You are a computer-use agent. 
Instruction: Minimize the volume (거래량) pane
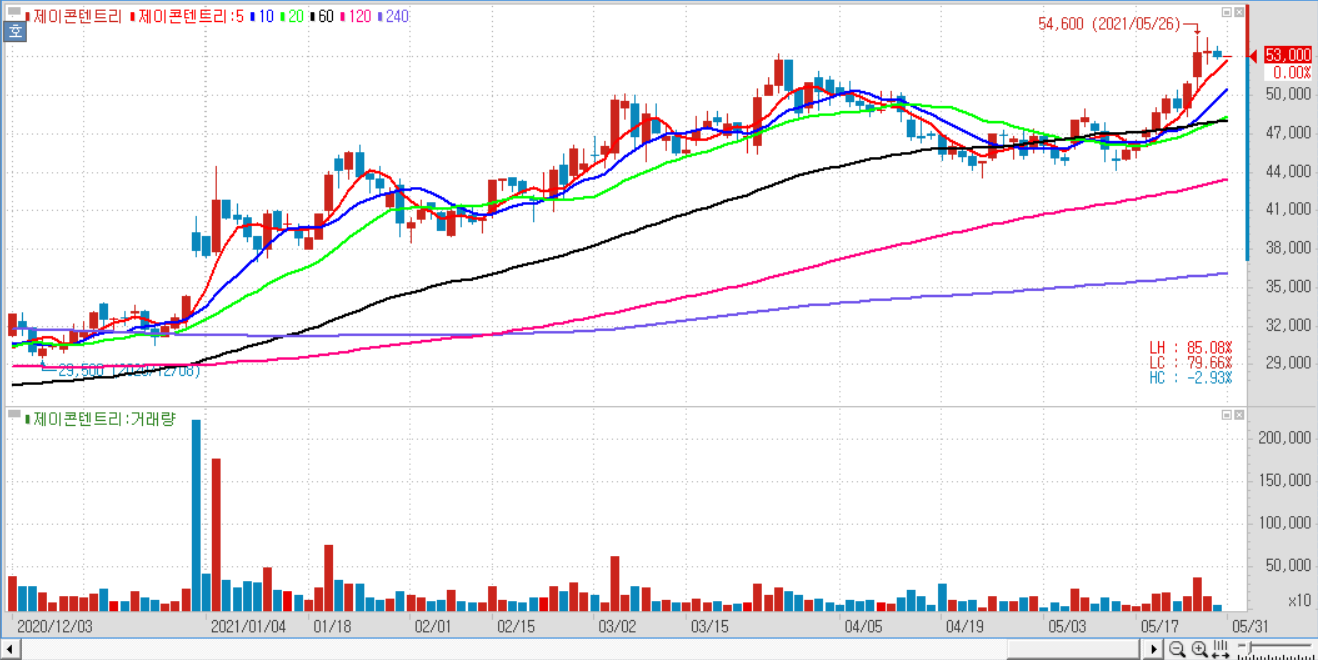click(1227, 413)
